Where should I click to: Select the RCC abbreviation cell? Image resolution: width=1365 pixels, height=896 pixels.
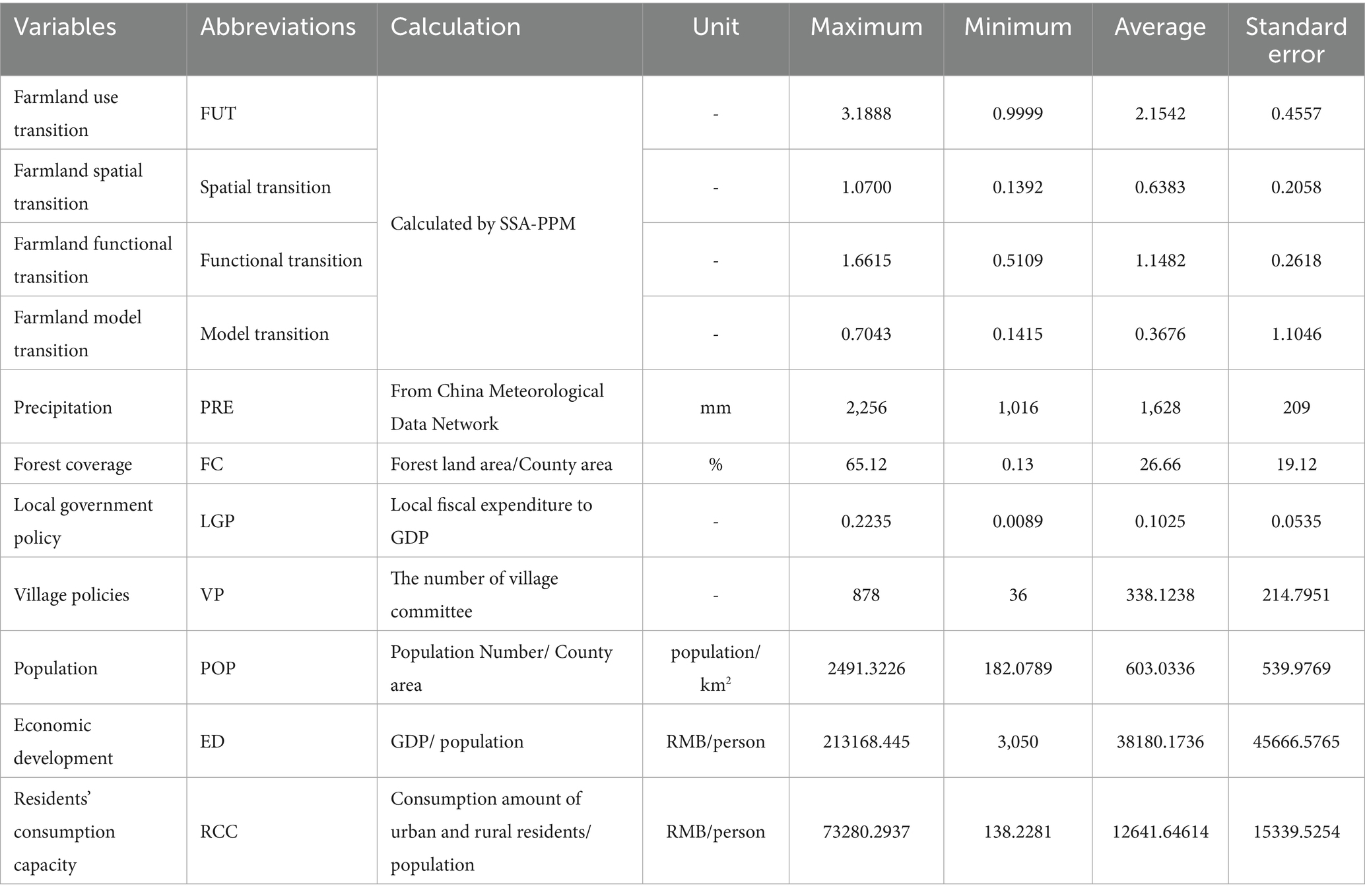pyautogui.click(x=218, y=831)
